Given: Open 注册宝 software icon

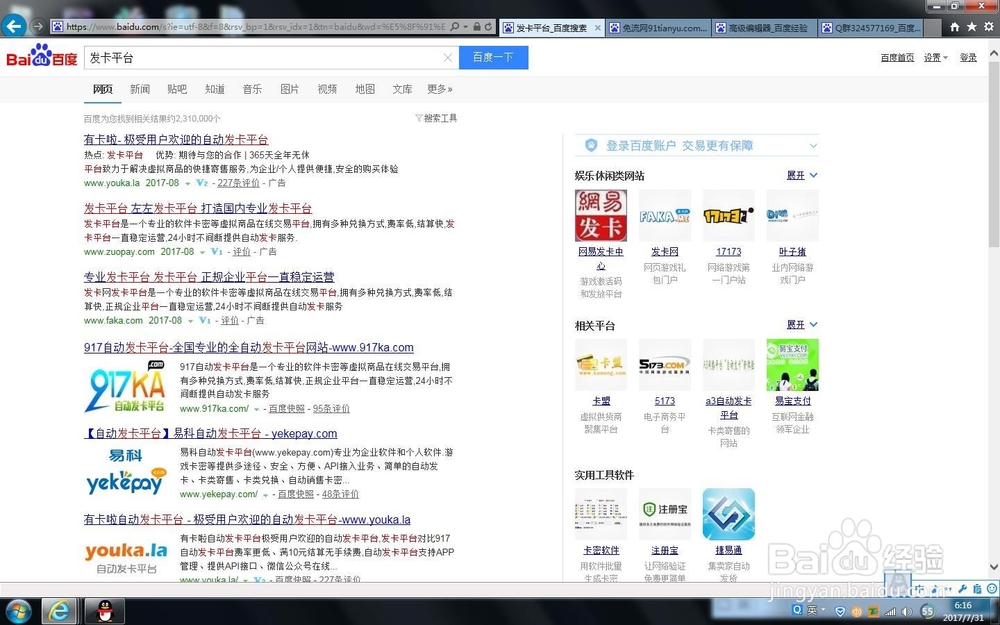Looking at the screenshot, I should 665,514.
